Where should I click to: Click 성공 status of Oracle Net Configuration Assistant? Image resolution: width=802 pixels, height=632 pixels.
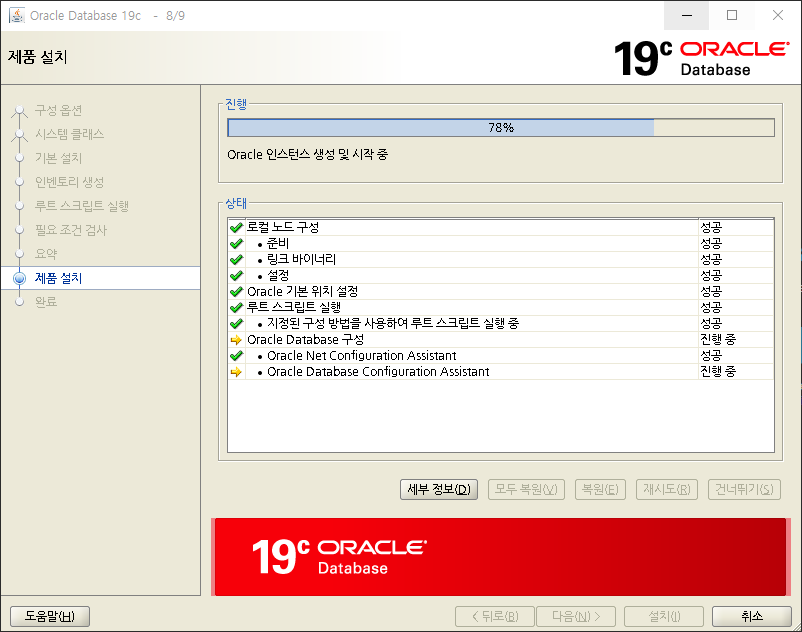pos(711,355)
